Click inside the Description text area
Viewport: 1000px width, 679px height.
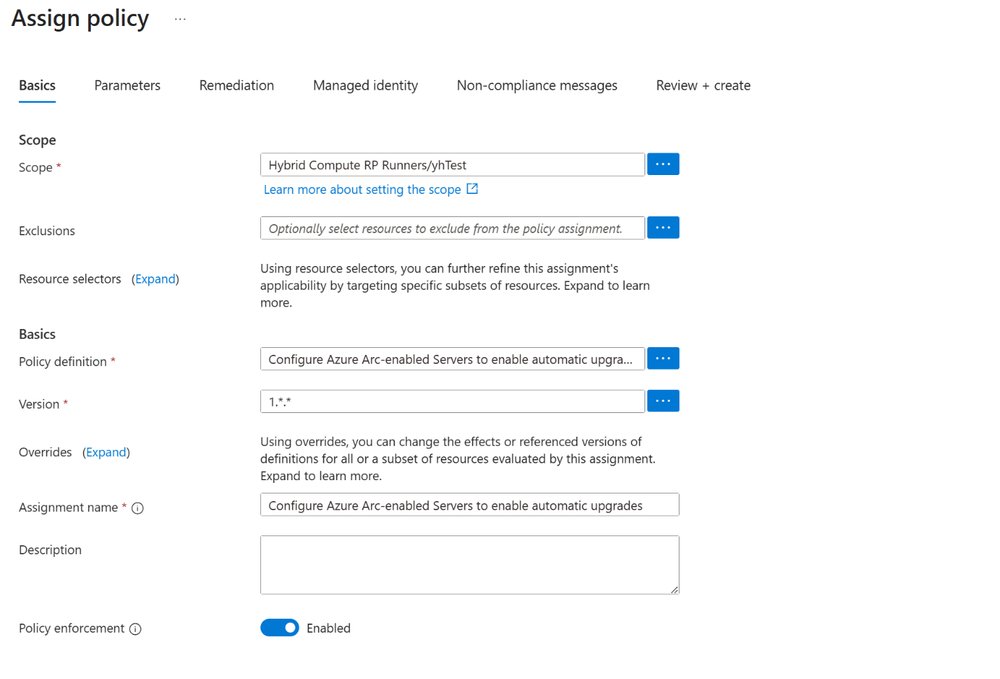coord(469,565)
